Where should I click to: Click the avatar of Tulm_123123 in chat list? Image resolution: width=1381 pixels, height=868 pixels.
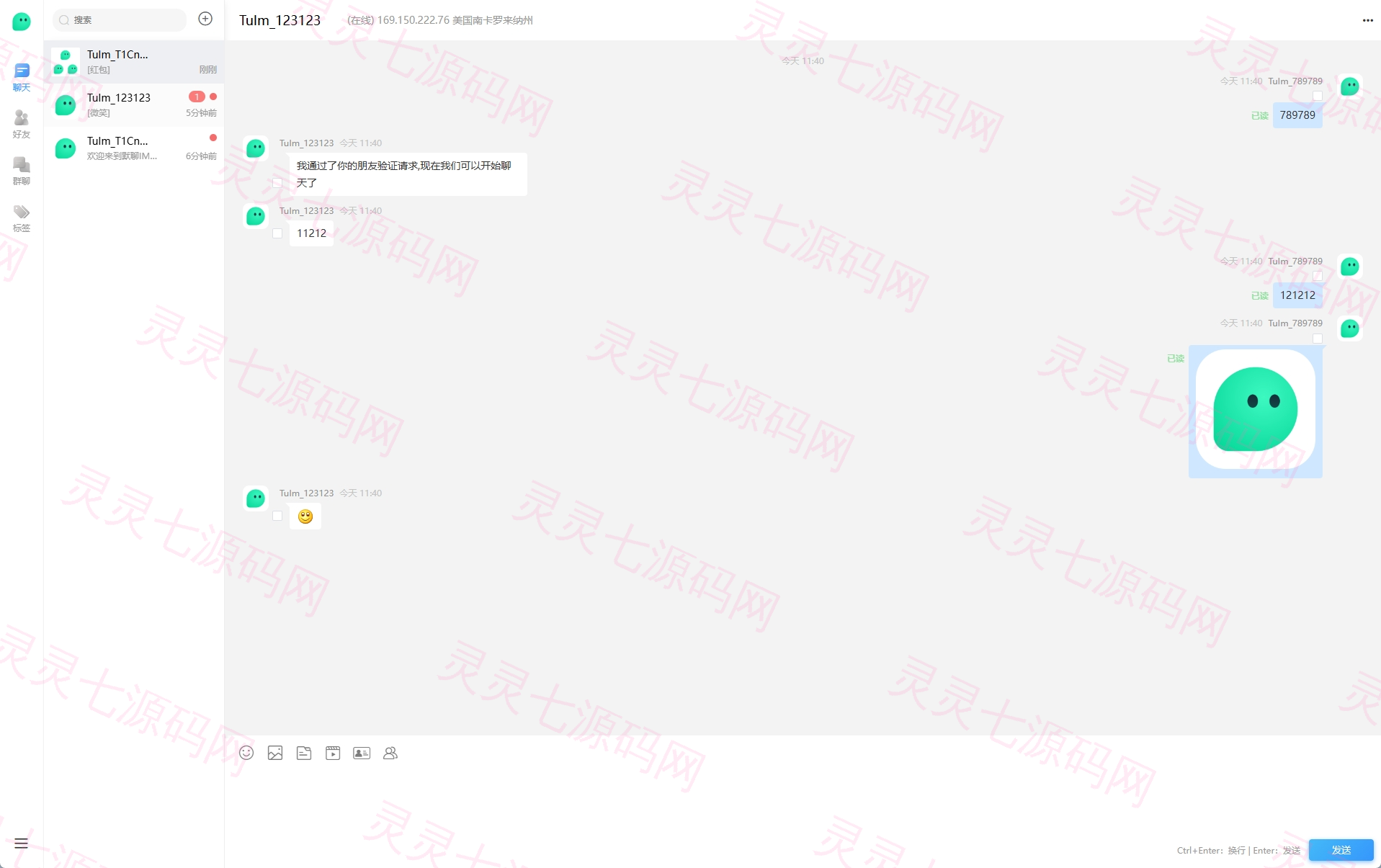(66, 105)
